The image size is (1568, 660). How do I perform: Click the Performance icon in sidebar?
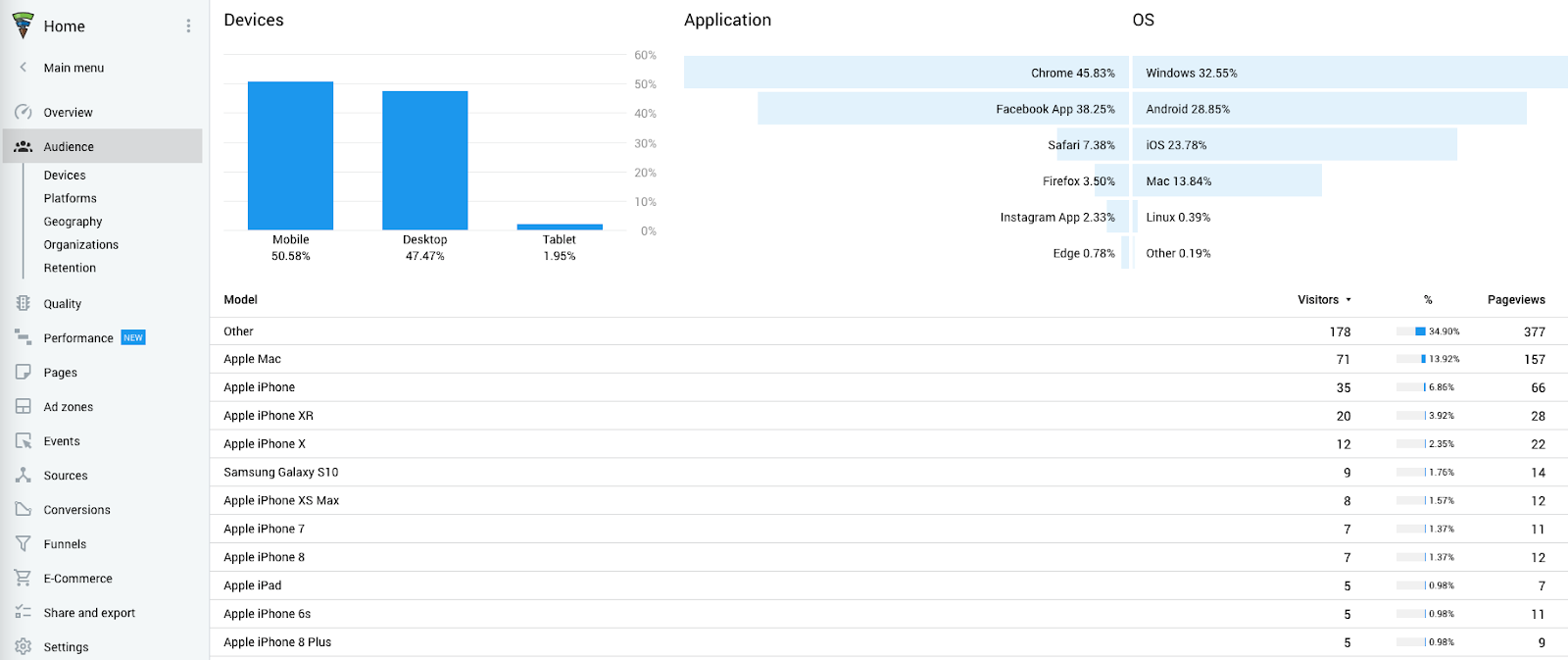click(23, 337)
